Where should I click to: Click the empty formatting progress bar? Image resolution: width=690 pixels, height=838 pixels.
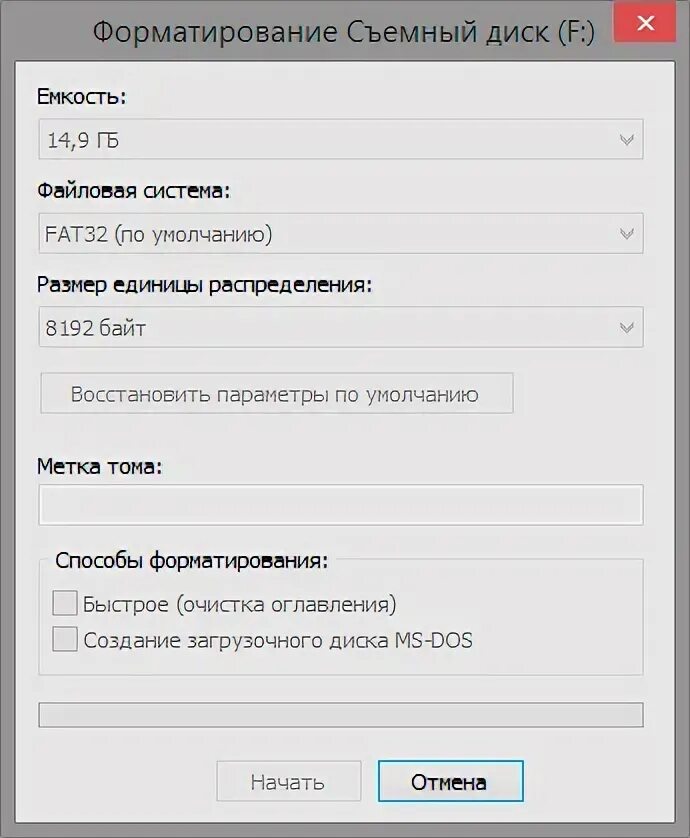click(341, 715)
